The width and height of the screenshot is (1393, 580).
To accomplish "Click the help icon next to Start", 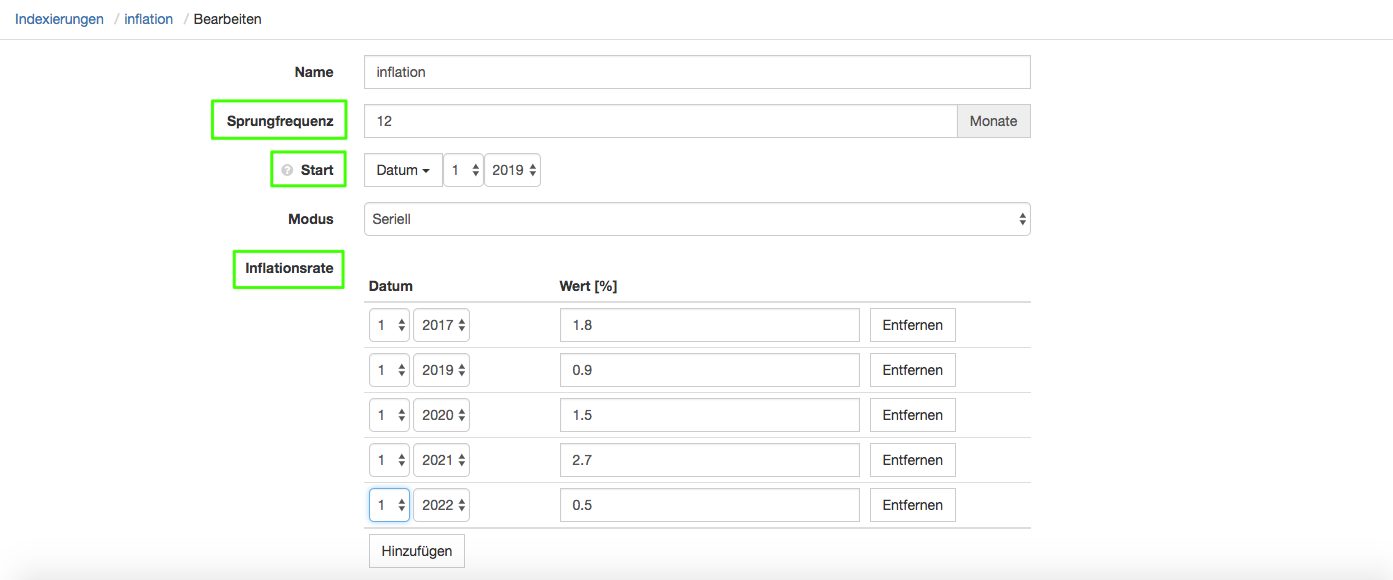I will 287,170.
